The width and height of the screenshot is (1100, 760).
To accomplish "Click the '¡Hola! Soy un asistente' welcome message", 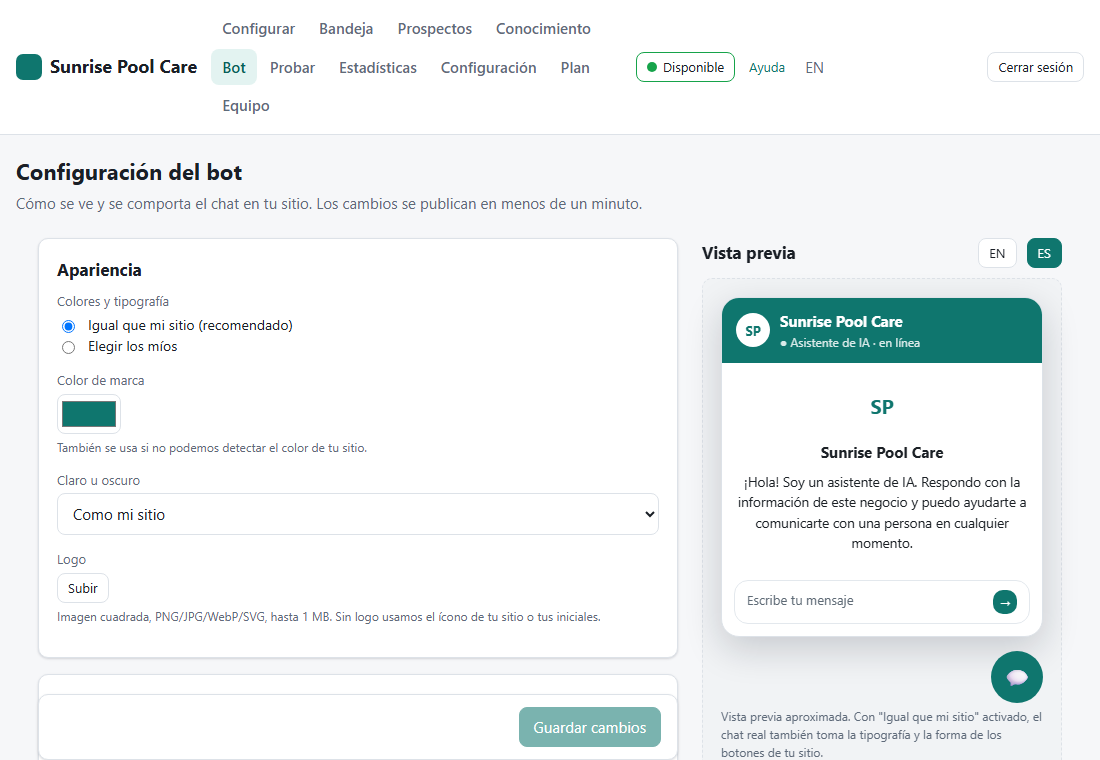I will point(882,513).
